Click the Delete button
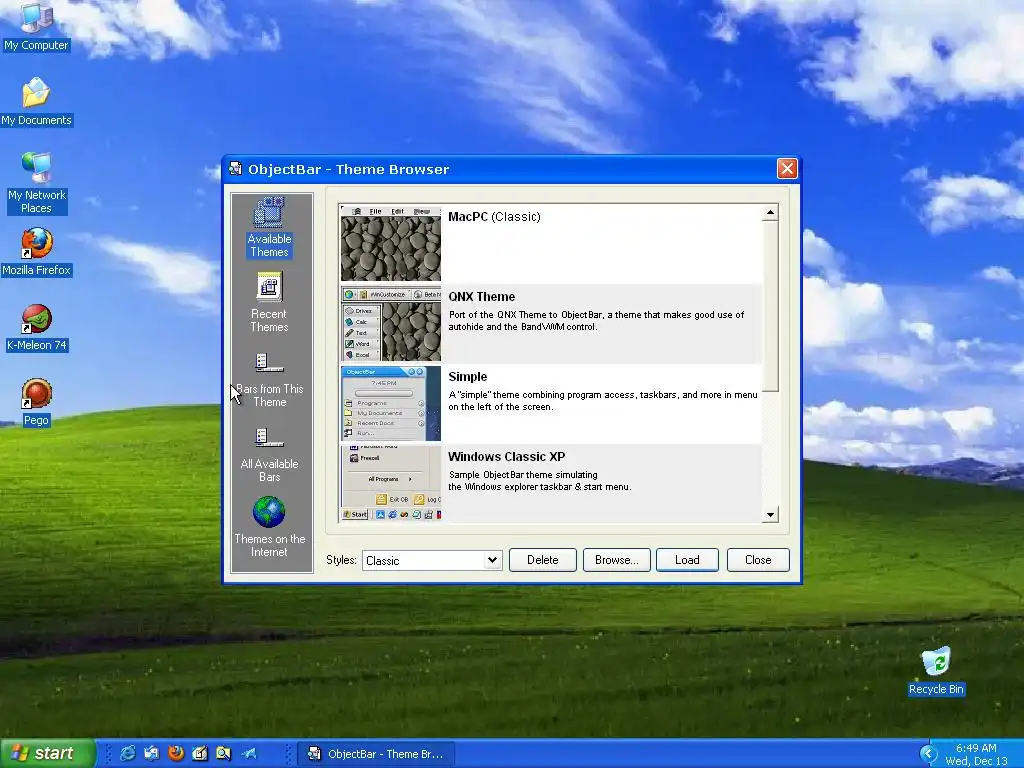Screen dimensions: 1024x768 tap(543, 560)
